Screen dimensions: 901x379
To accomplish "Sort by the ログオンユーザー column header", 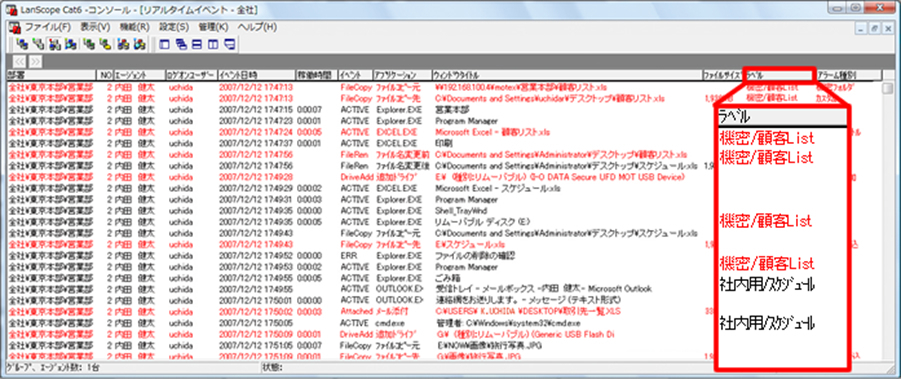I will pyautogui.click(x=191, y=75).
